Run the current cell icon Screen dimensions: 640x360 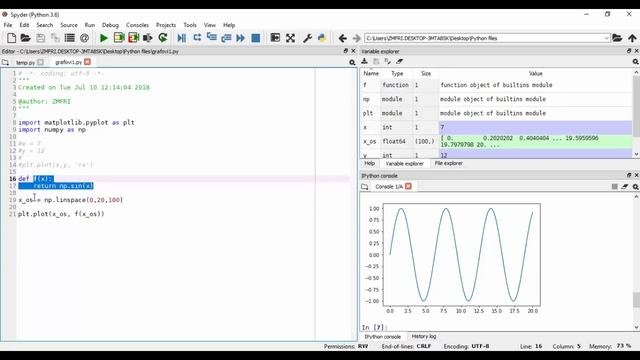tap(119, 38)
